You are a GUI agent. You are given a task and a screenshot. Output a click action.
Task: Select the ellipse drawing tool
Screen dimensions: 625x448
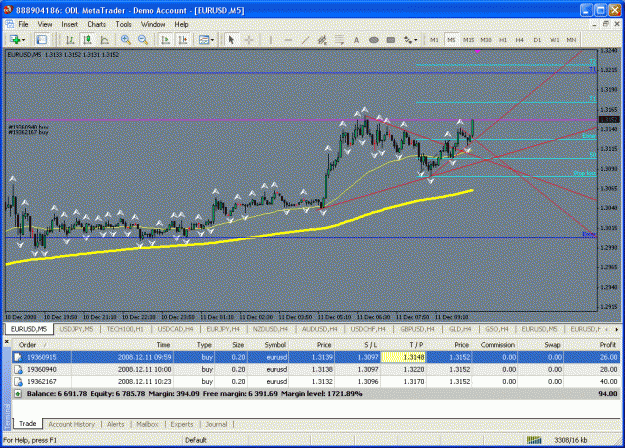(x=373, y=40)
